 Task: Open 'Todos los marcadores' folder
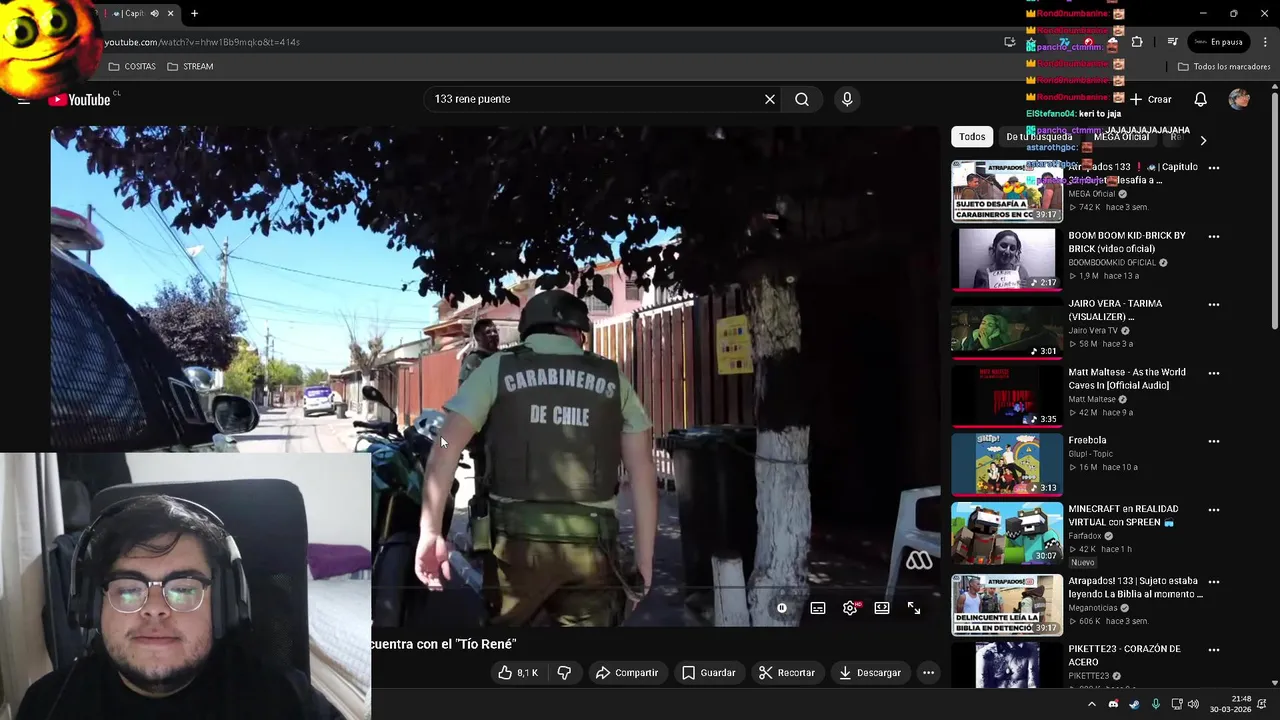(x=1224, y=67)
